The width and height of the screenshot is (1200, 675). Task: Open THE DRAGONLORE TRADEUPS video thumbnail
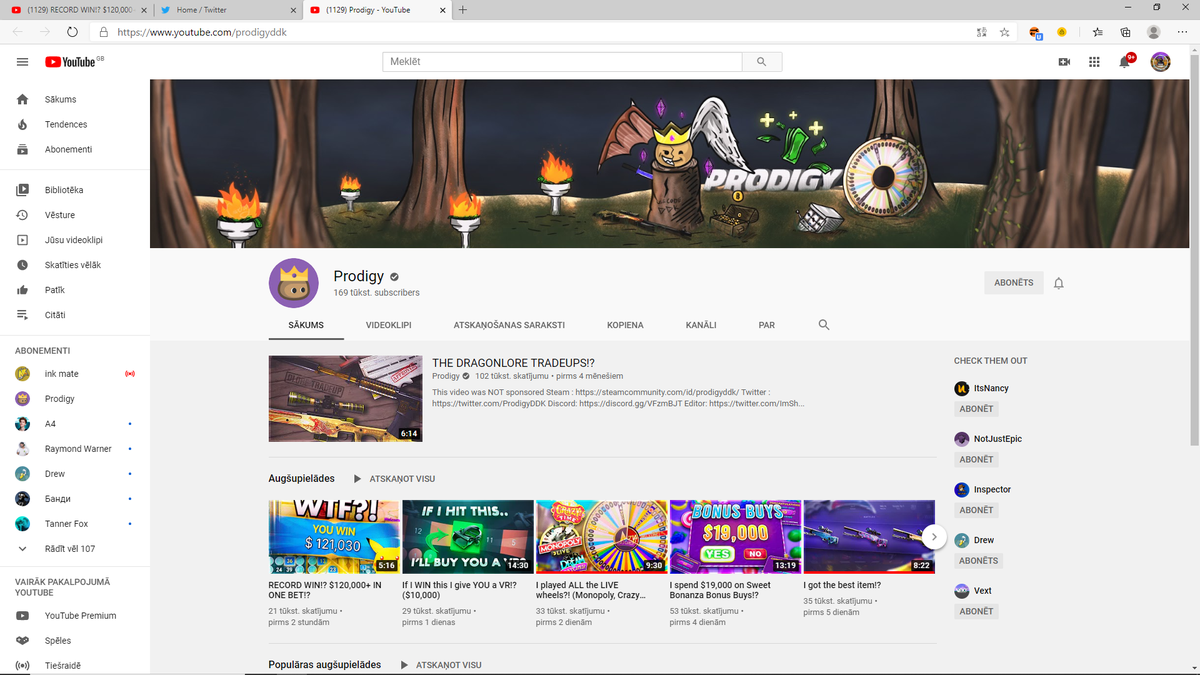pos(345,399)
